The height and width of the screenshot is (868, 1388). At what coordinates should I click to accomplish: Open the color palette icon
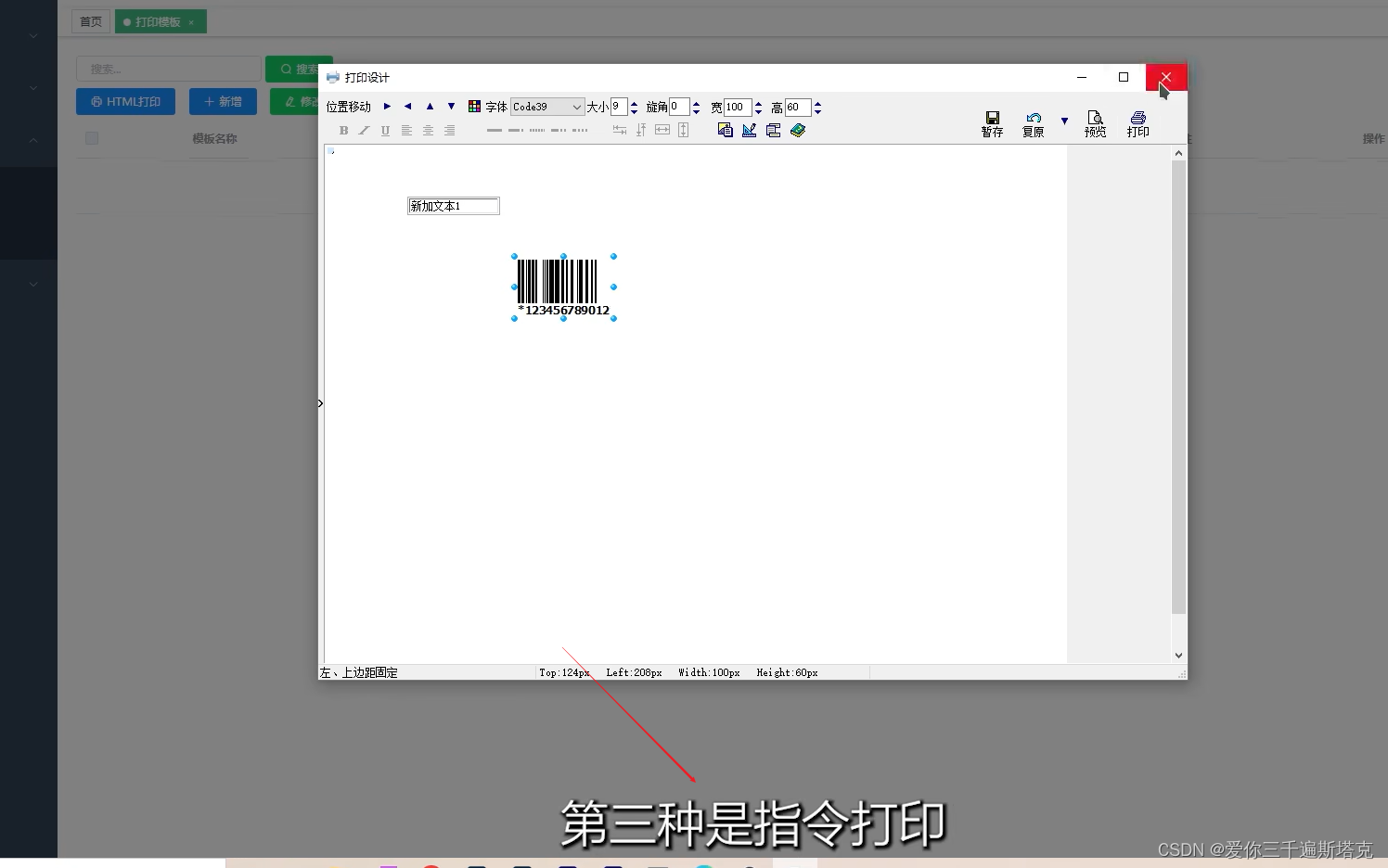pos(474,107)
